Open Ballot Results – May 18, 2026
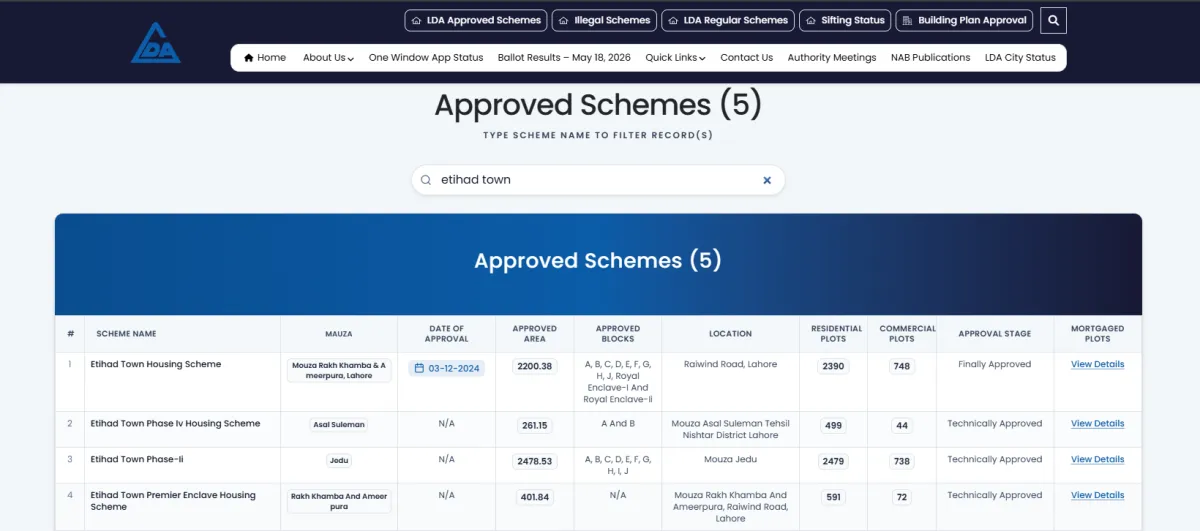The image size is (1200, 531). pyautogui.click(x=564, y=58)
